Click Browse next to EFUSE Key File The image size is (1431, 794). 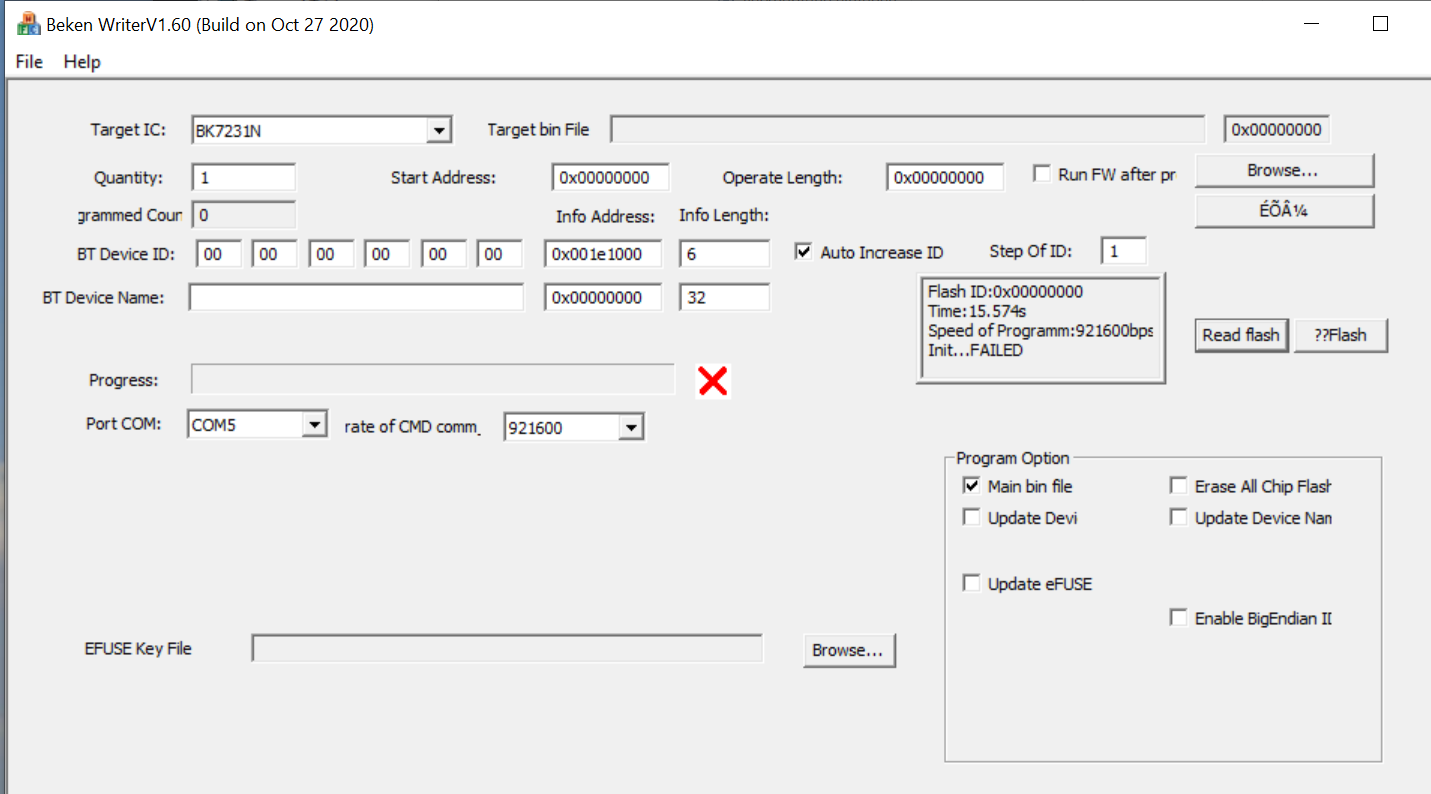pos(849,649)
